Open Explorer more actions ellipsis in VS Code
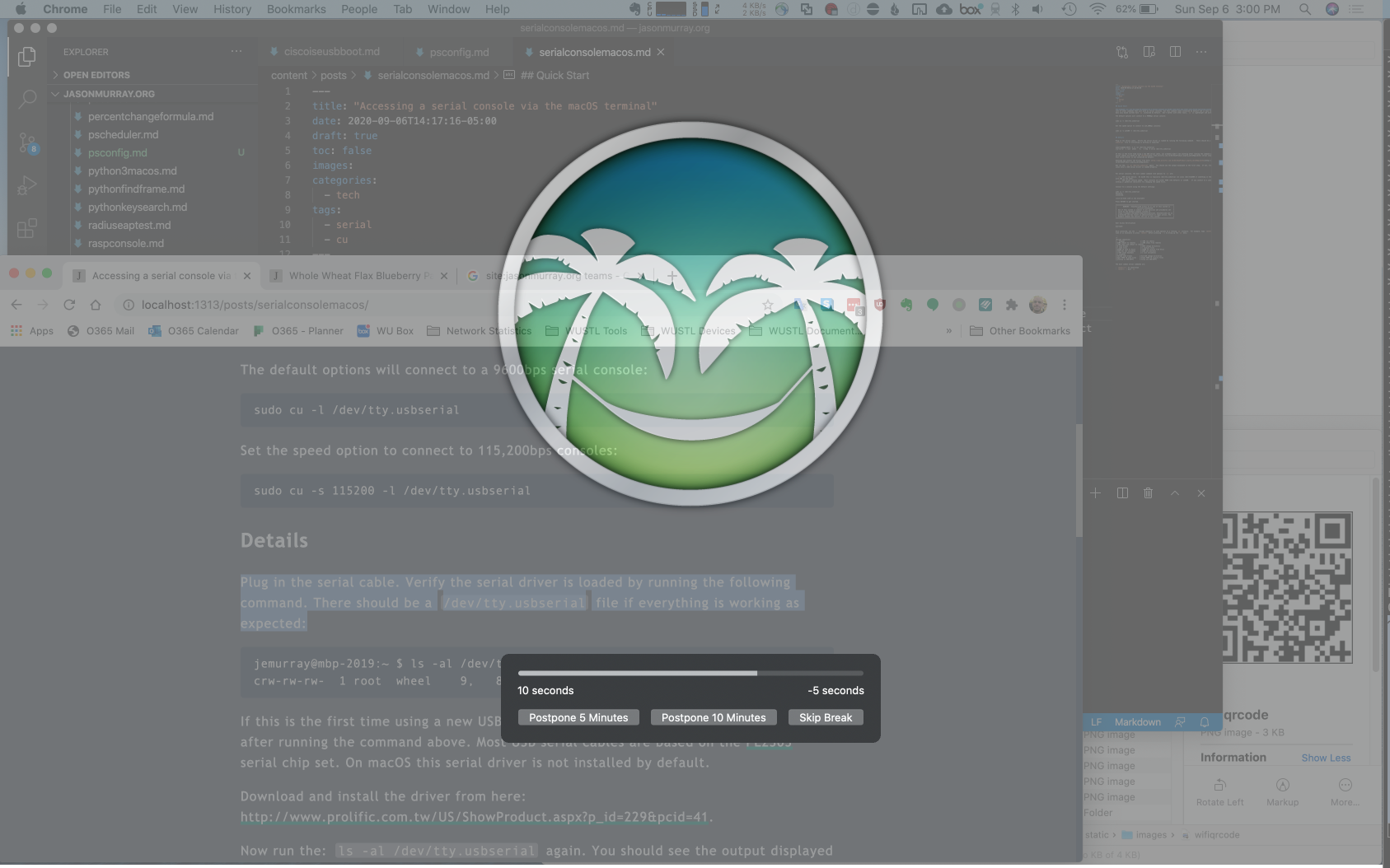This screenshot has width=1390, height=868. 236,51
